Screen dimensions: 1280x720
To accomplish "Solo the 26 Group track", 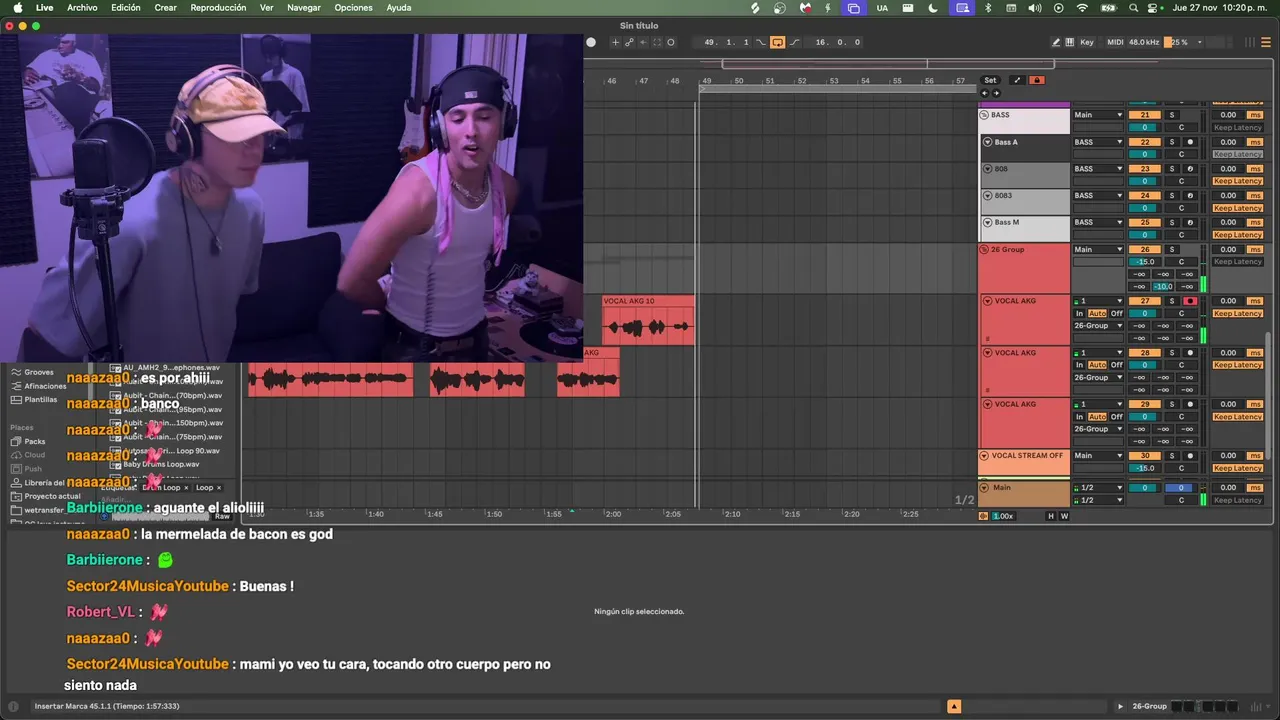I will point(1172,249).
